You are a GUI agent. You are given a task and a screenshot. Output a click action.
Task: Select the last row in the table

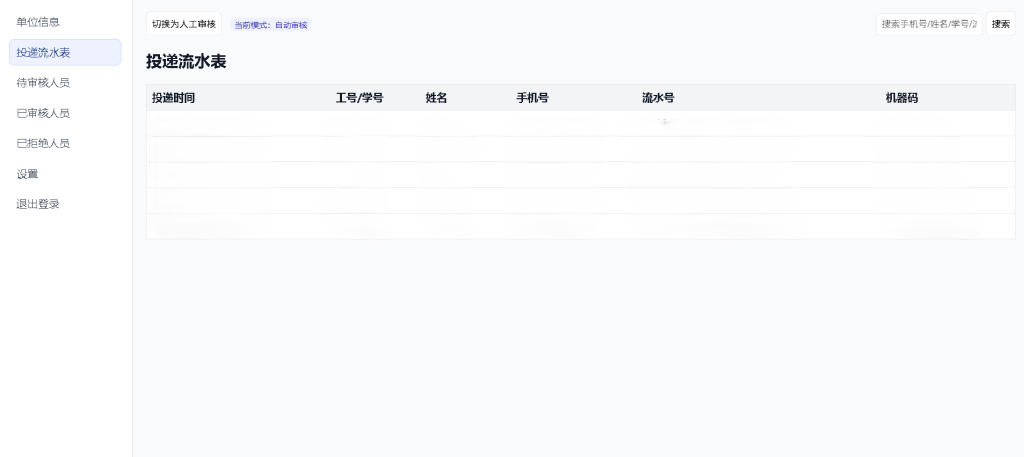coord(580,226)
